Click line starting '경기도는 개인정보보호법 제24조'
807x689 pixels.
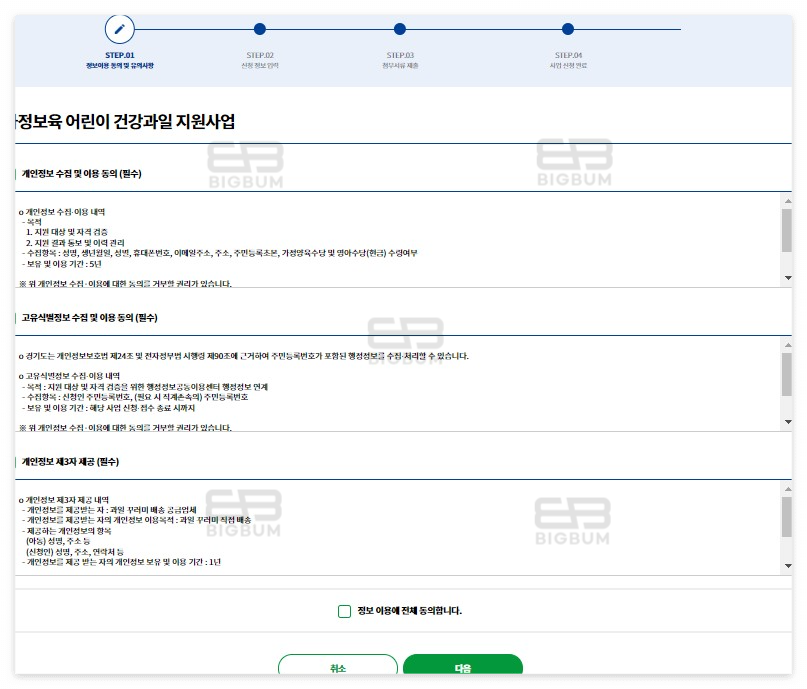click(243, 356)
